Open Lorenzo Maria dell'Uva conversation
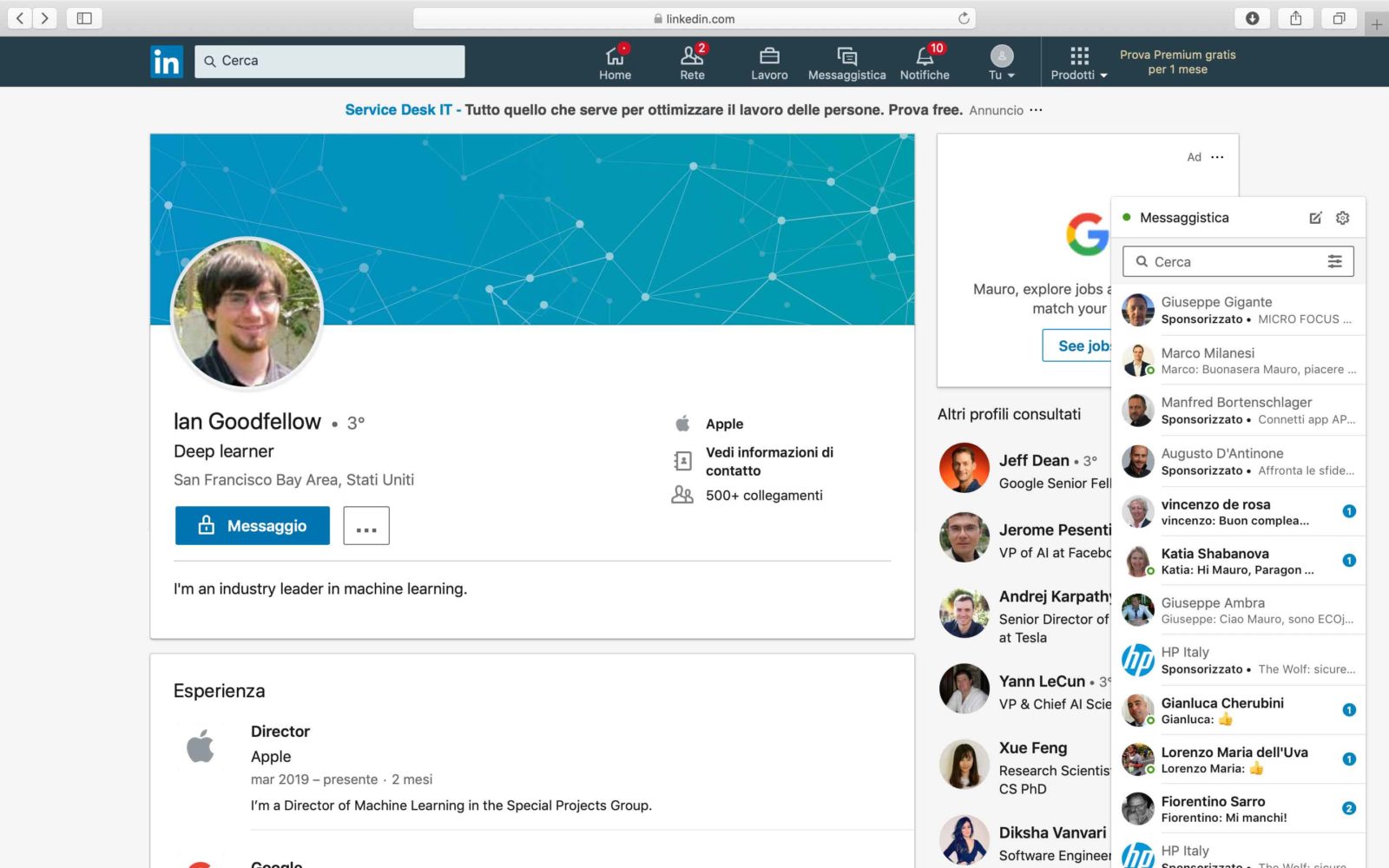 point(1238,759)
